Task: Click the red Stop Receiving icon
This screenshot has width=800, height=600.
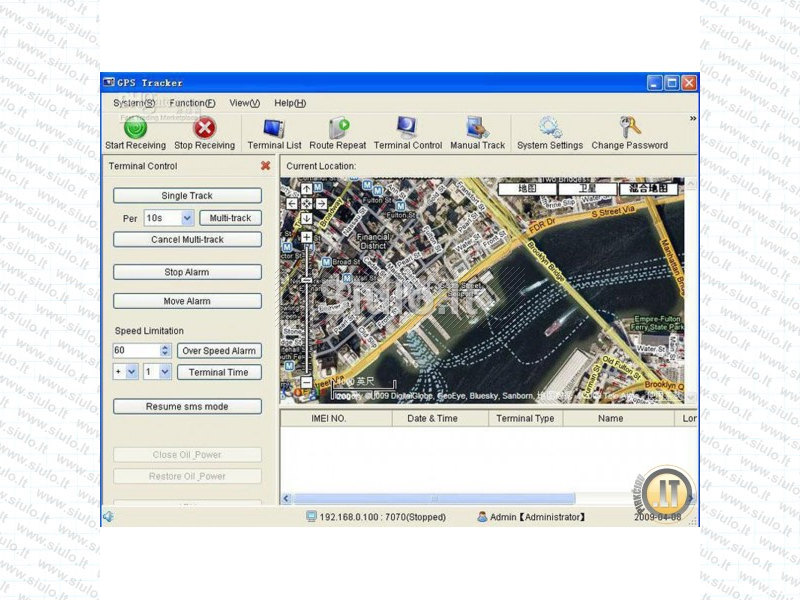Action: pos(205,128)
